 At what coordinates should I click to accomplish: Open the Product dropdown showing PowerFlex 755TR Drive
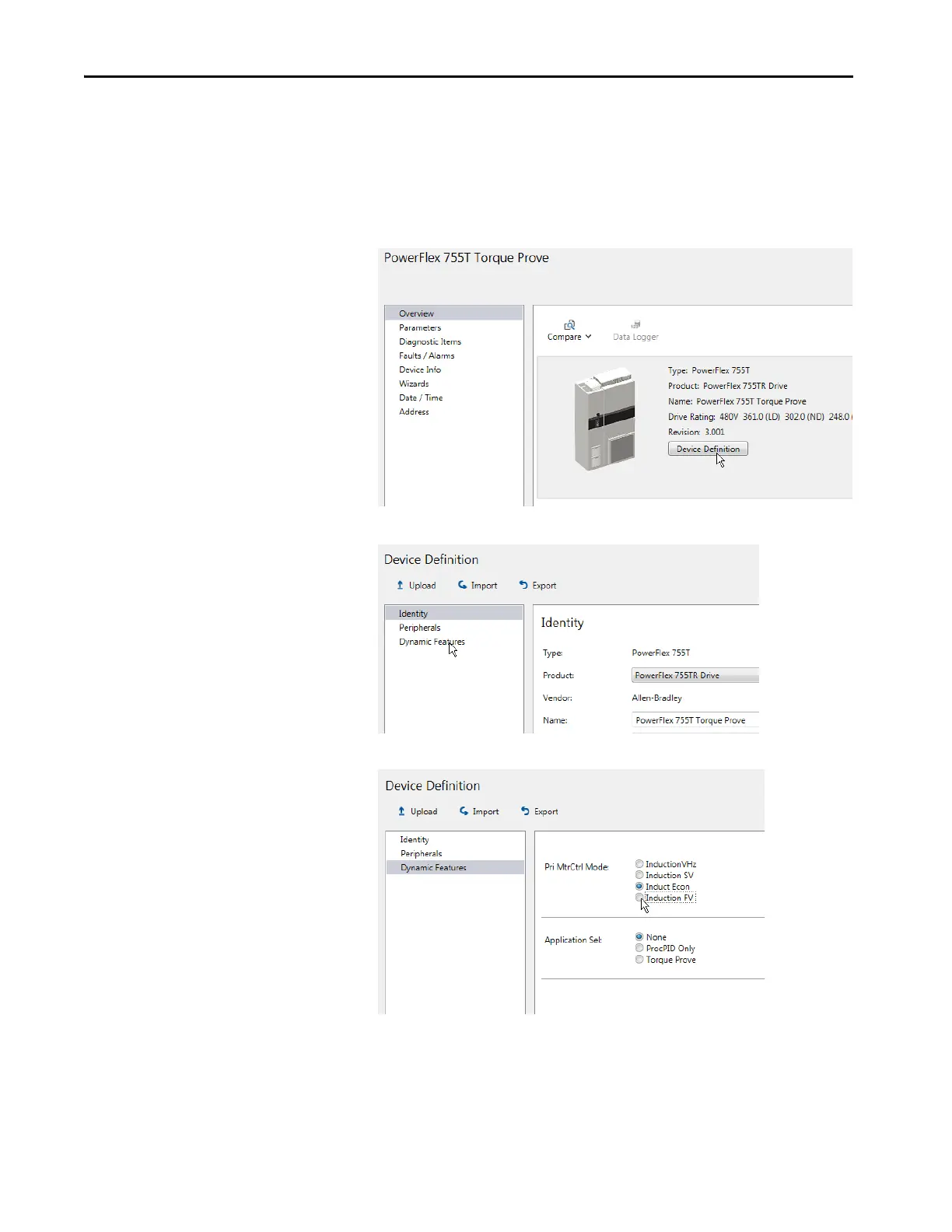pyautogui.click(x=695, y=675)
